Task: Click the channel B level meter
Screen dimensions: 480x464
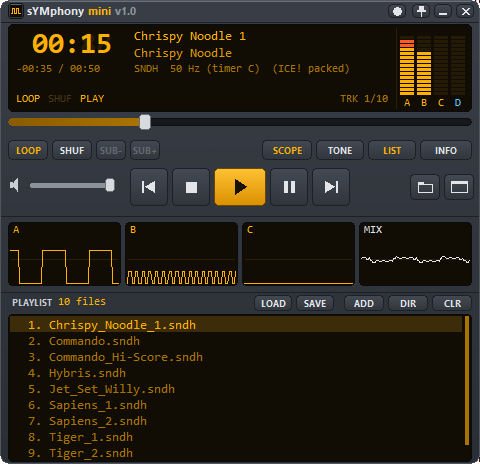Action: [x=424, y=66]
